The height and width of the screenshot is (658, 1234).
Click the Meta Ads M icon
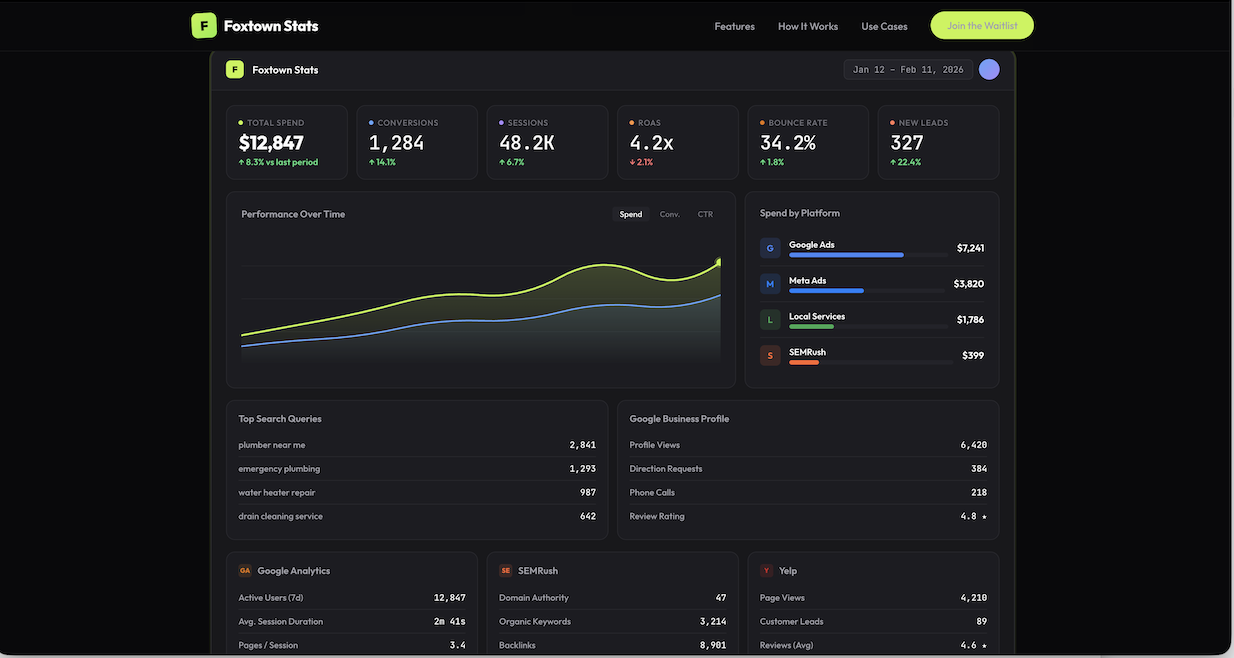tap(770, 284)
